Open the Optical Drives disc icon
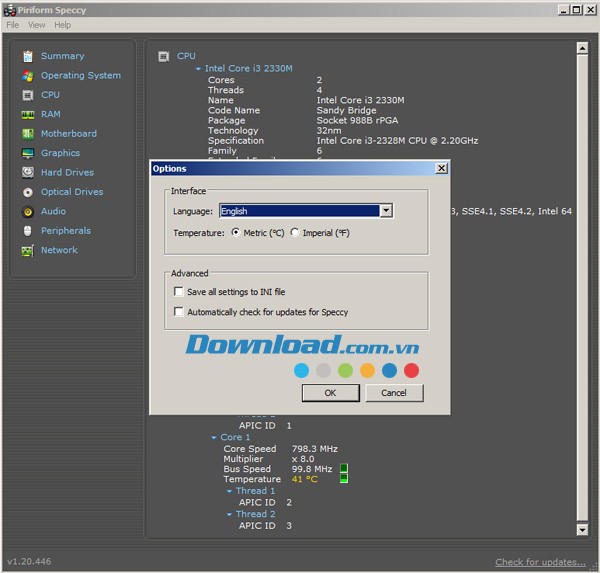The width and height of the screenshot is (600, 573). click(x=27, y=192)
